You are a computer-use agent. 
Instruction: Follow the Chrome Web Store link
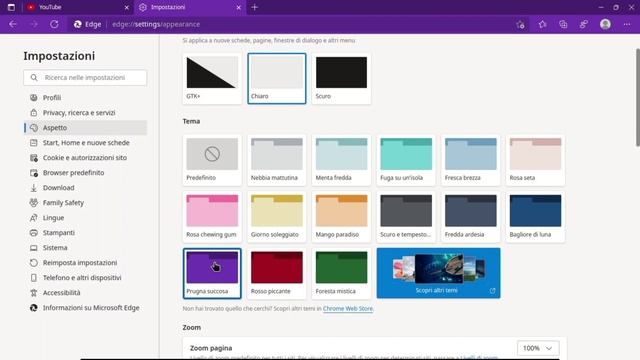click(x=348, y=309)
